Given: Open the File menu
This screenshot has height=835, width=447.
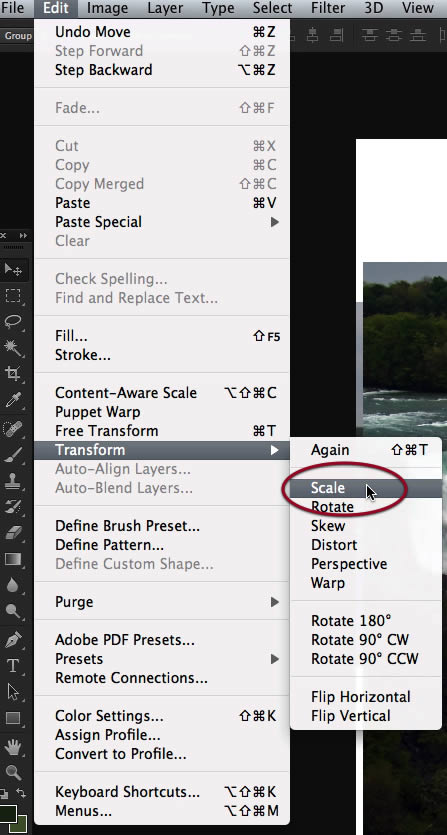Looking at the screenshot, I should tap(13, 8).
